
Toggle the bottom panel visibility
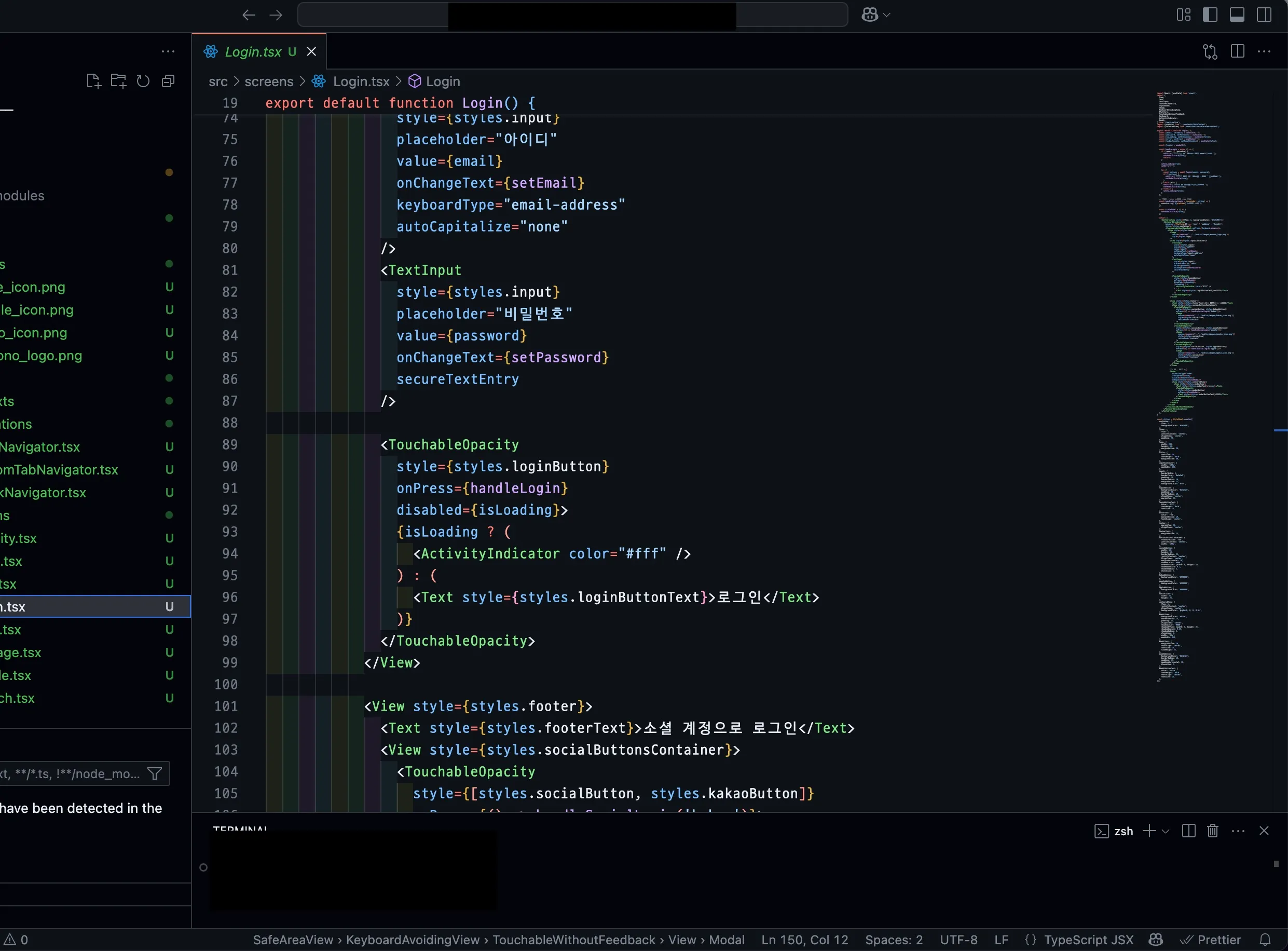[1237, 15]
